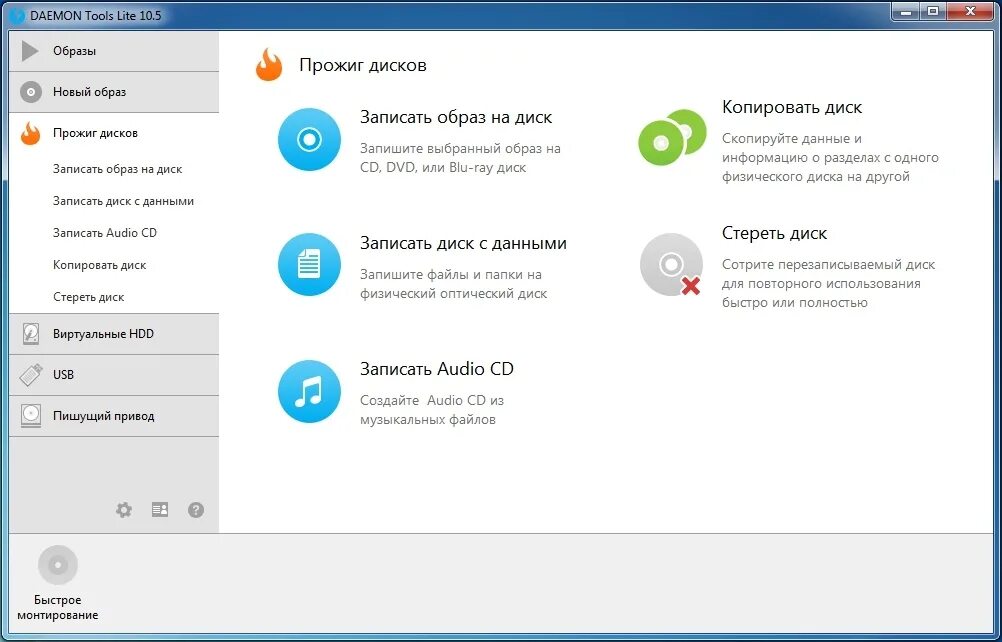Screen dimensions: 1002x642
Task: Click the Стереть диск main heading
Action: (775, 233)
